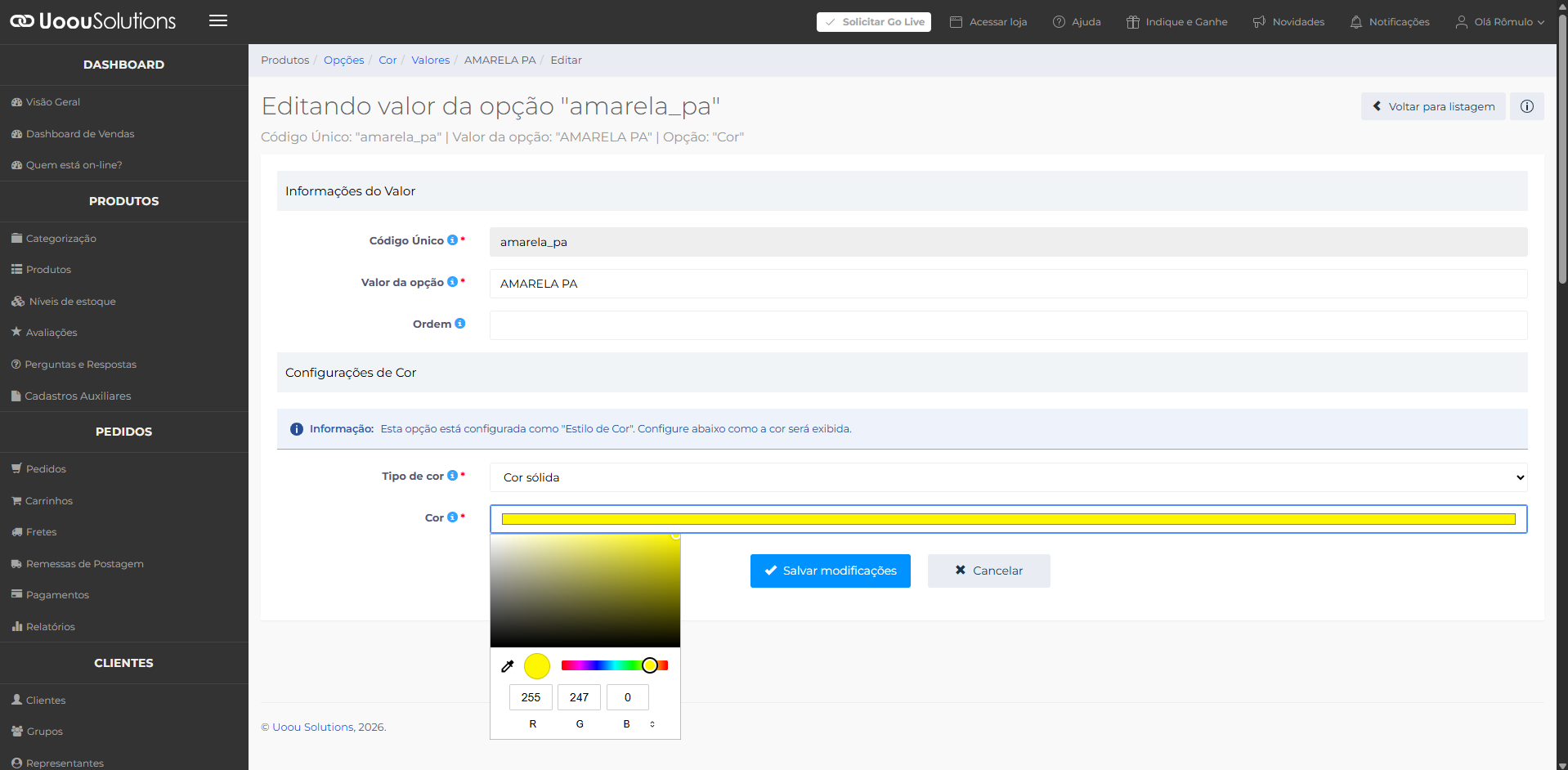The width and height of the screenshot is (1568, 770).
Task: Open the Olá Rômulo user menu
Action: click(x=1500, y=22)
